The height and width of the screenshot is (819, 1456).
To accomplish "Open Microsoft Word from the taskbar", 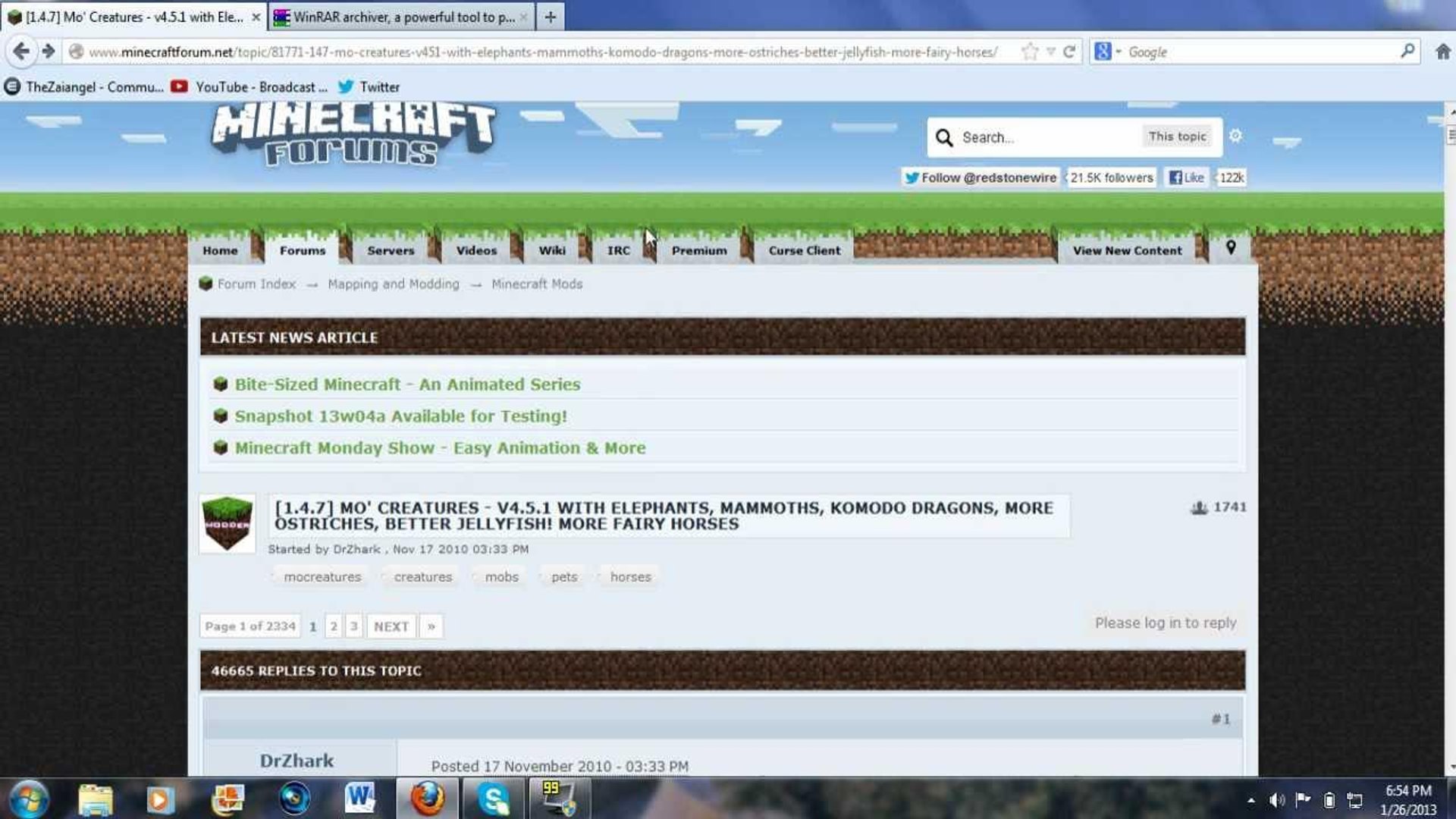I will [x=359, y=799].
